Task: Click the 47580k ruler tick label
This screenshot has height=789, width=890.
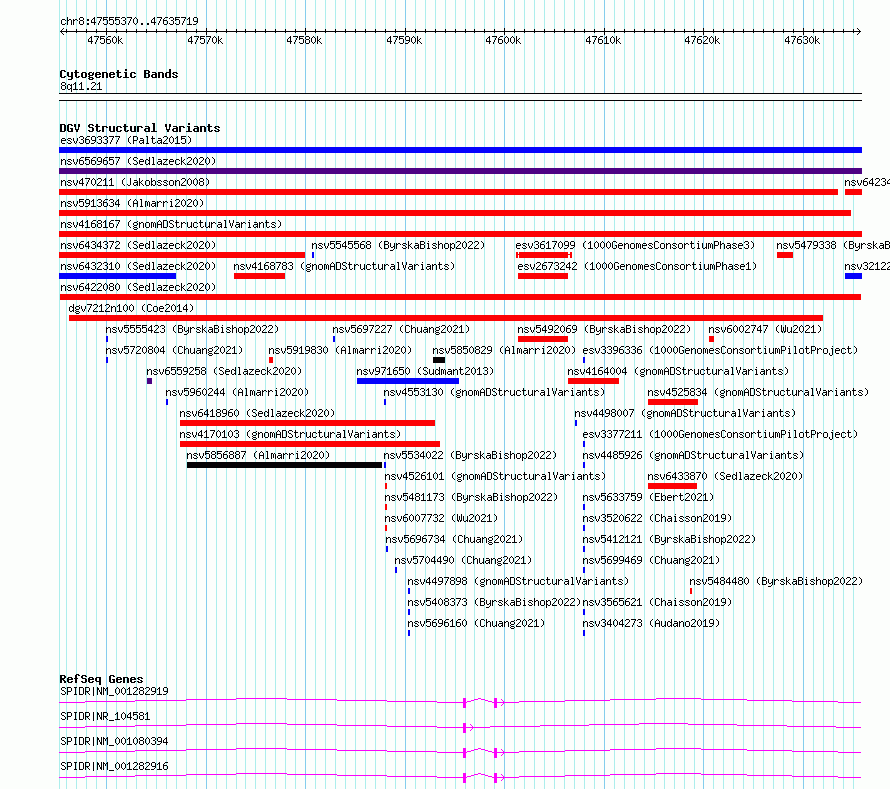Action: (x=304, y=40)
